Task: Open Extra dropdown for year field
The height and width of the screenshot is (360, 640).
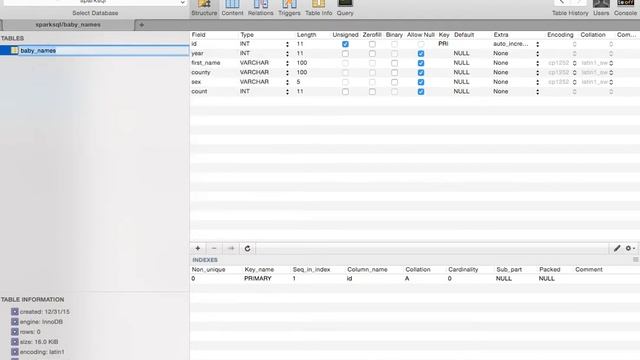Action: point(538,53)
